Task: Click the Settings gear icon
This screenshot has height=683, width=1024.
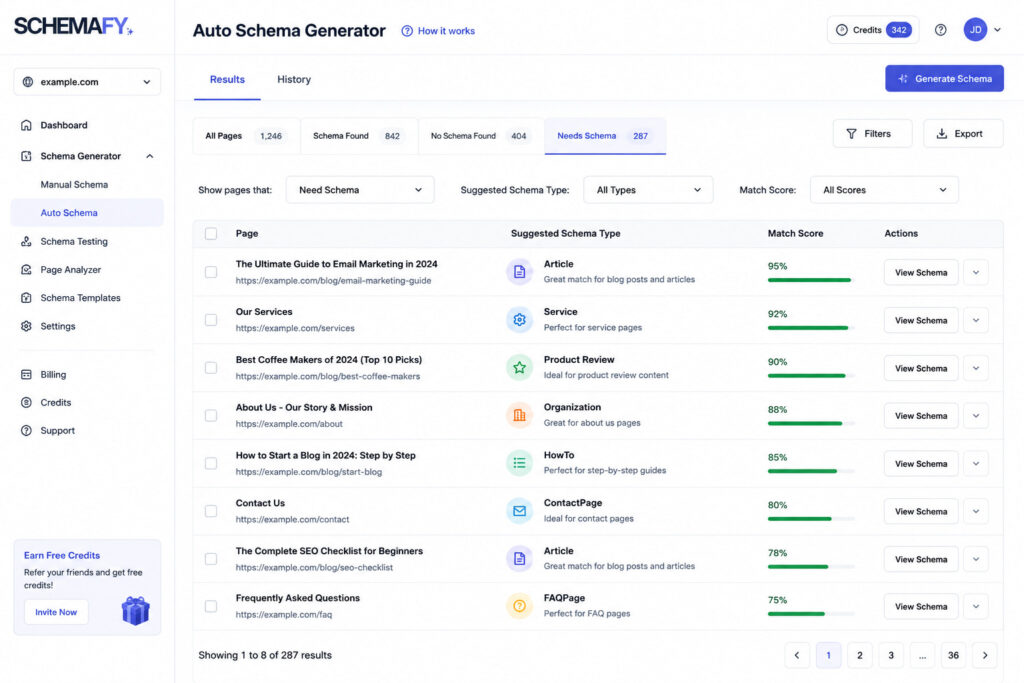Action: click(26, 326)
